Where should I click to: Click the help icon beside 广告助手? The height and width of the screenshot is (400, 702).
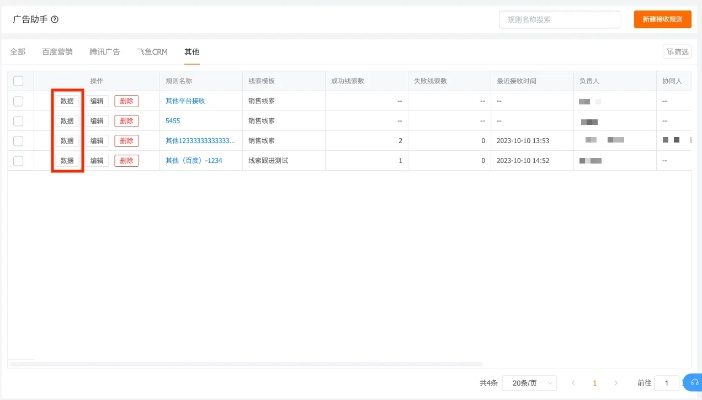coord(55,19)
